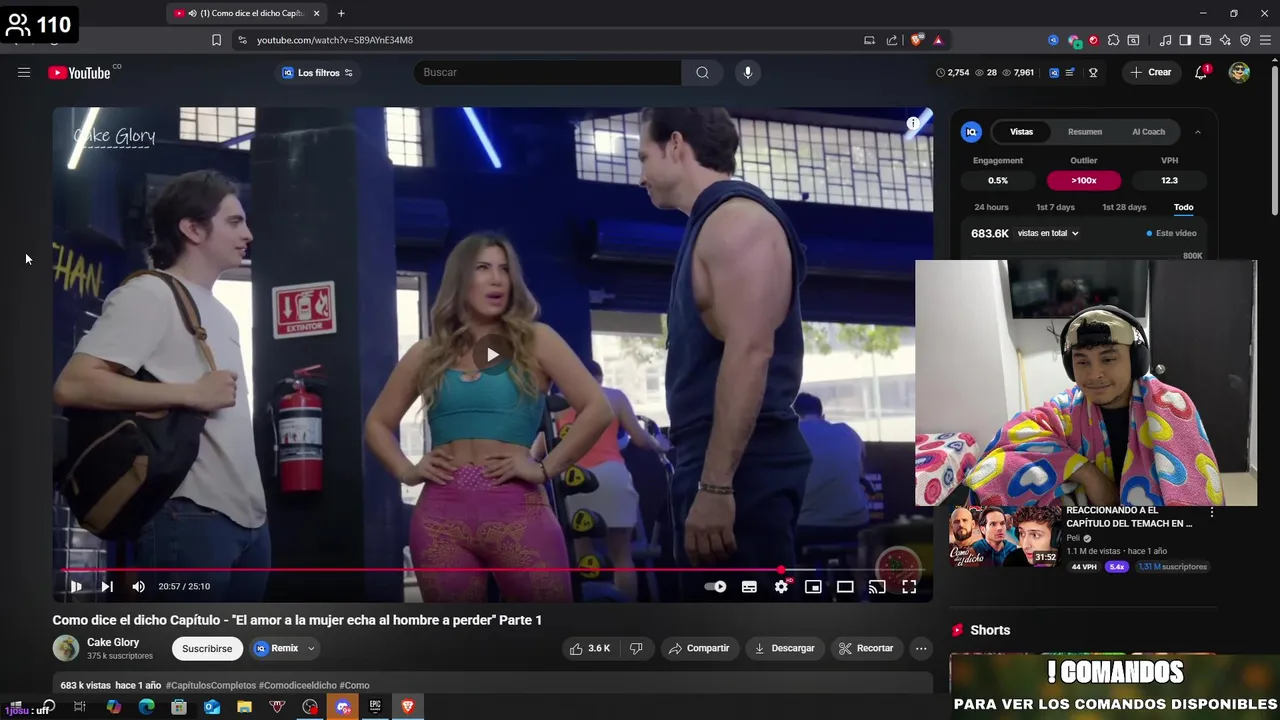
Task: Enter fullscreen mode
Action: pos(909,587)
